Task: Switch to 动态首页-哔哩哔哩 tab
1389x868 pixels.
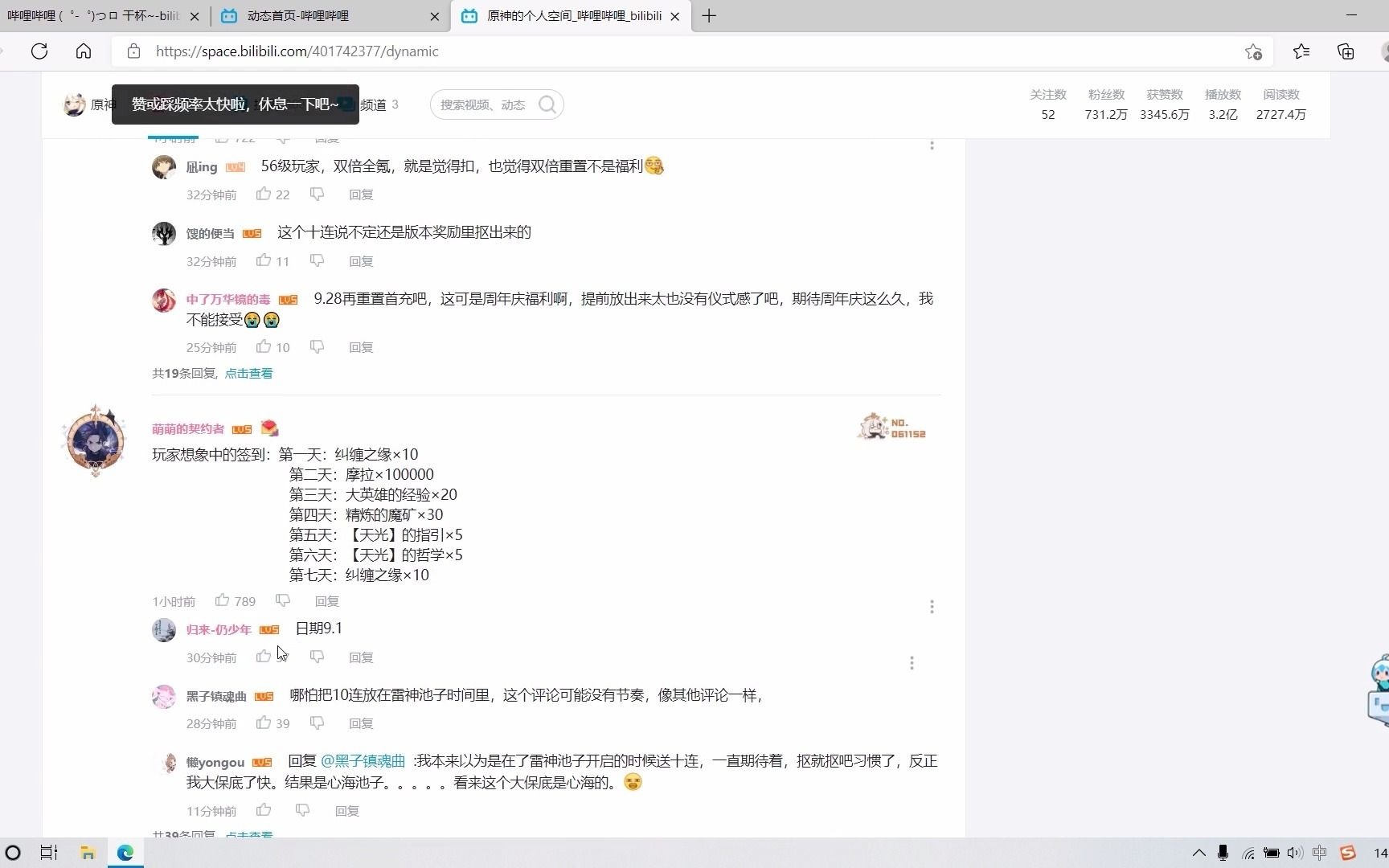Action: 330,15
